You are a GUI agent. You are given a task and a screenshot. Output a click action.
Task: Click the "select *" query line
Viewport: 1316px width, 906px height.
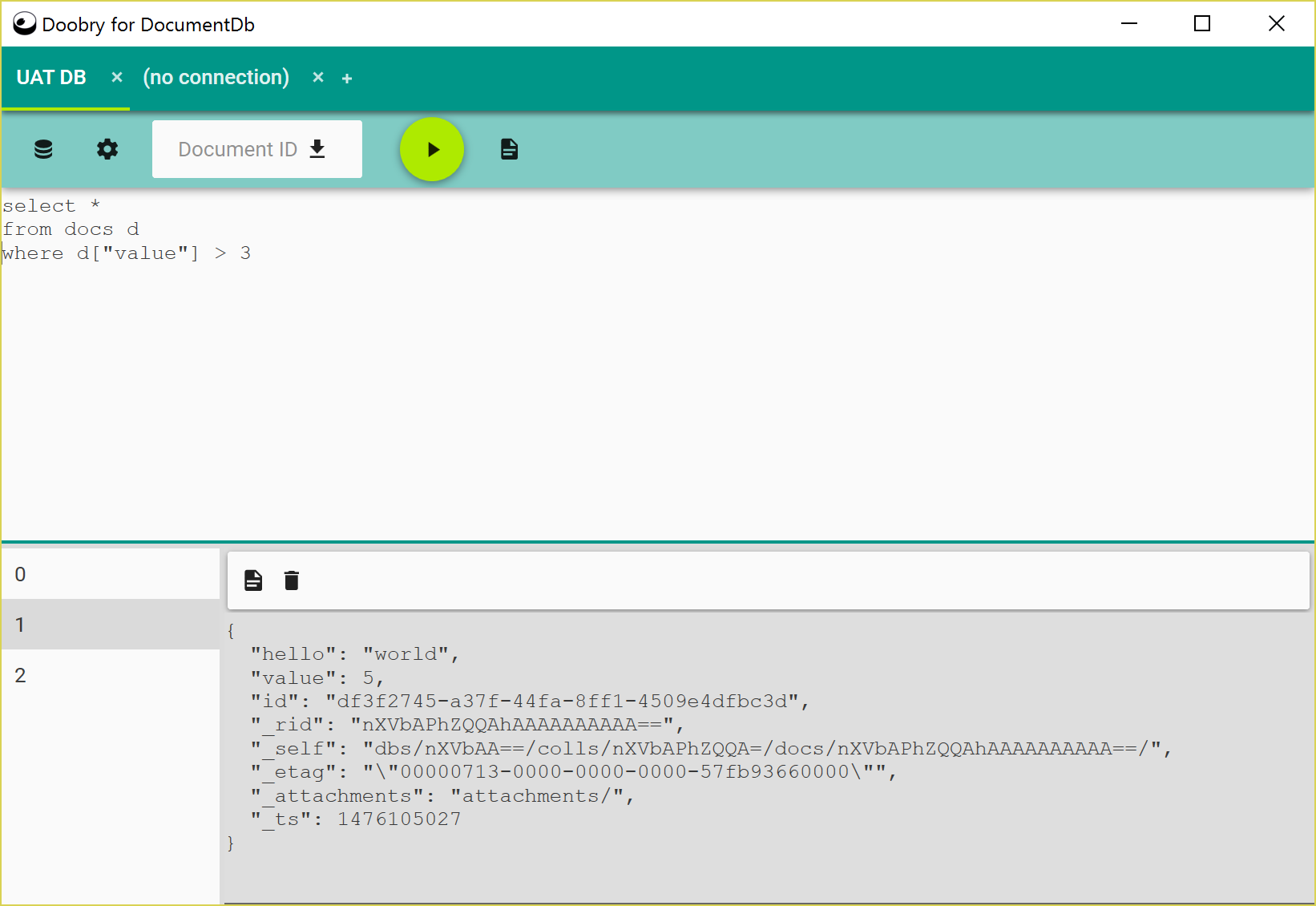pyautogui.click(x=51, y=206)
